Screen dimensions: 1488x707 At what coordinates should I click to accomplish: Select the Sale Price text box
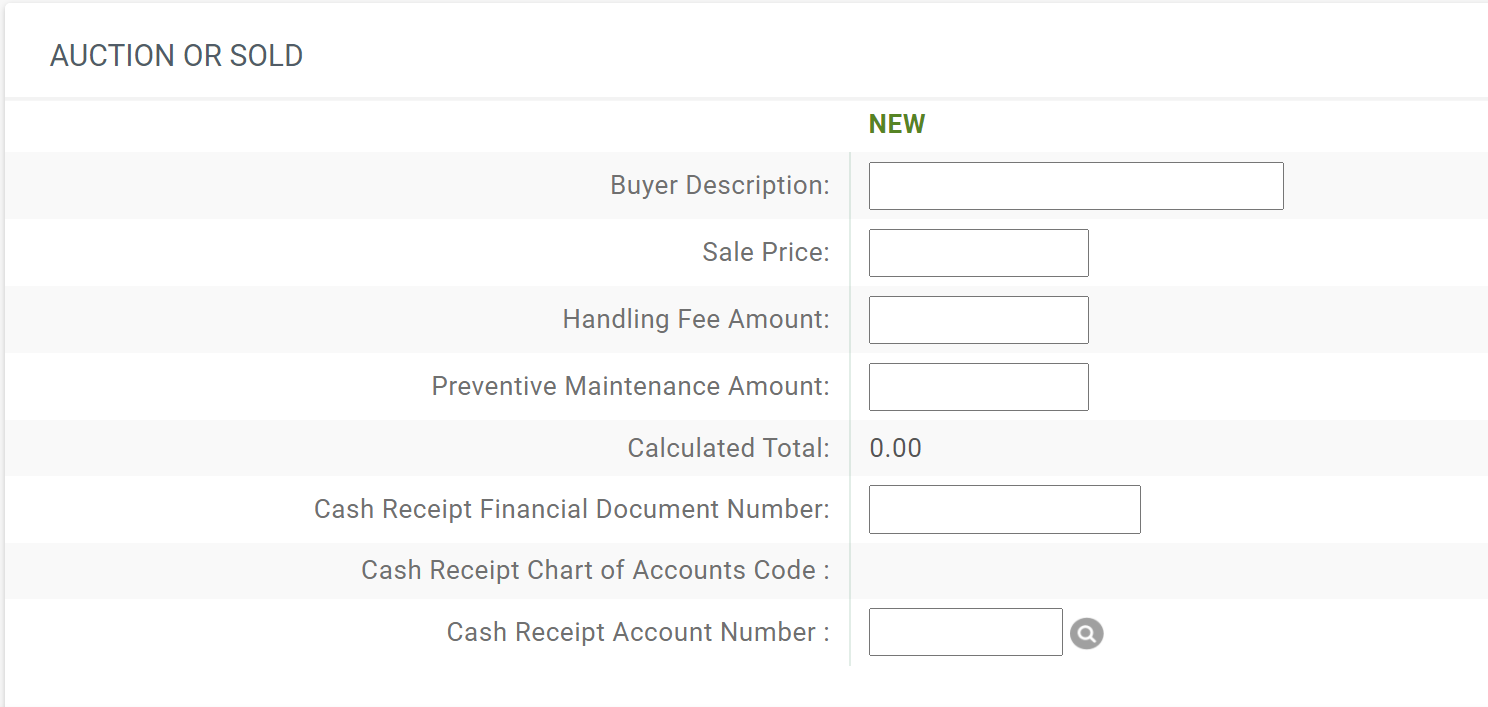[x=977, y=252]
